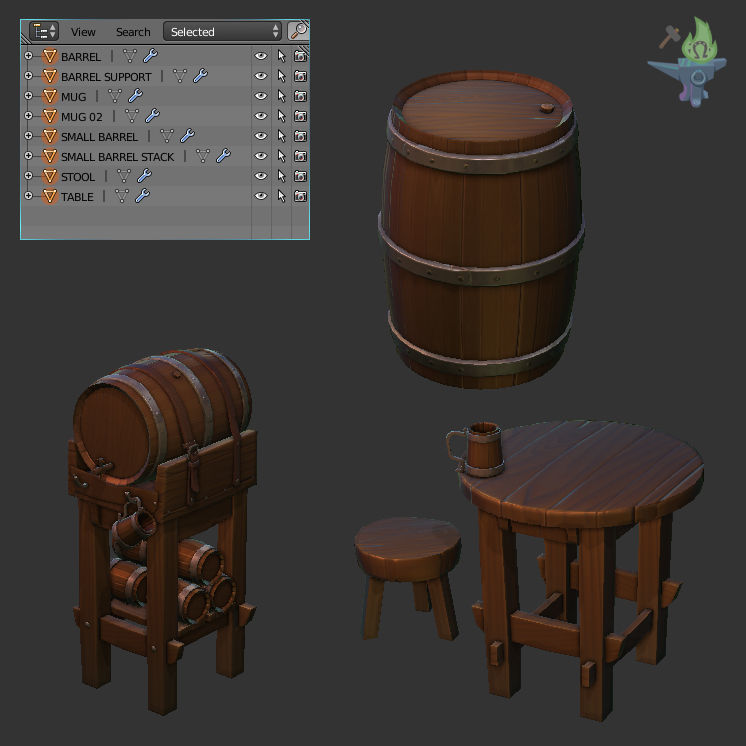The width and height of the screenshot is (746, 746).
Task: Hide the SMALL BARREL object
Action: pos(261,136)
